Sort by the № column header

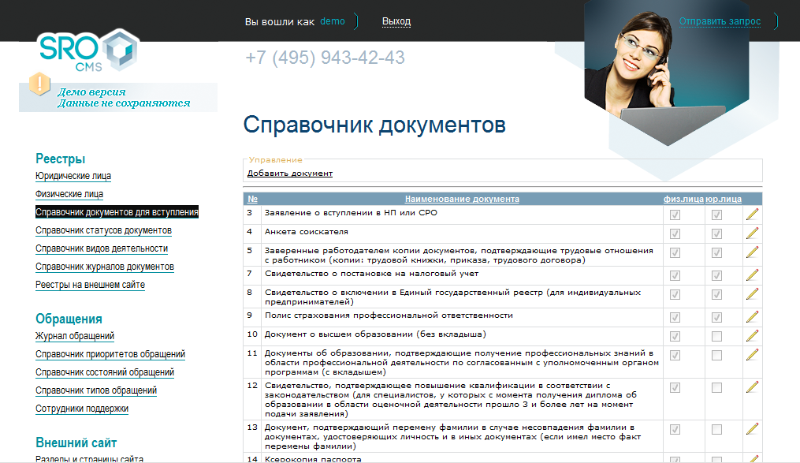(x=252, y=199)
